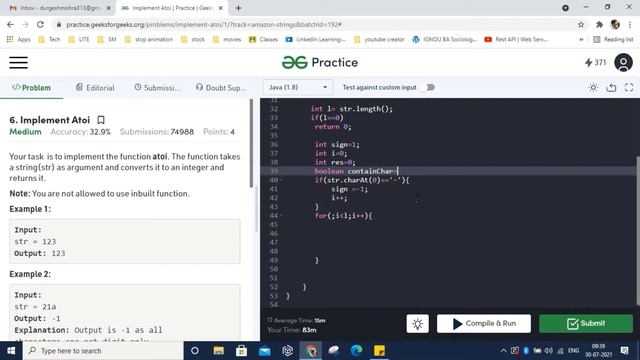
Task: Open the IGNOU BA Sociology bookmark
Action: pos(444,40)
